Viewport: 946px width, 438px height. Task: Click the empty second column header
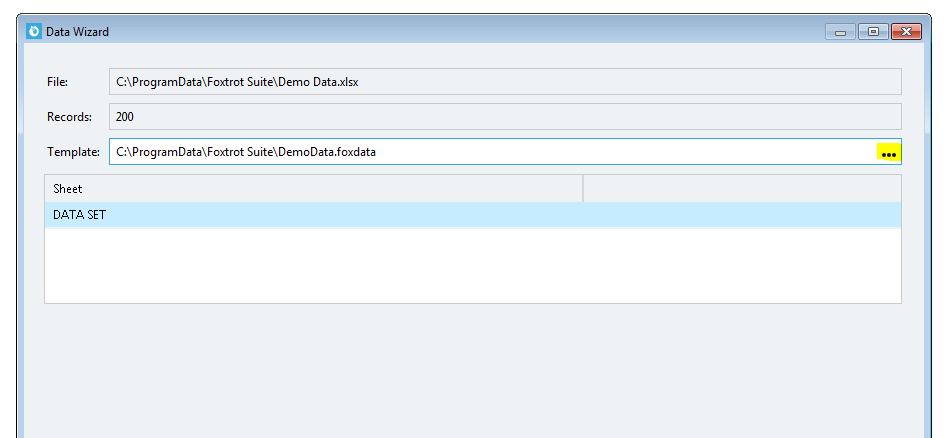743,189
